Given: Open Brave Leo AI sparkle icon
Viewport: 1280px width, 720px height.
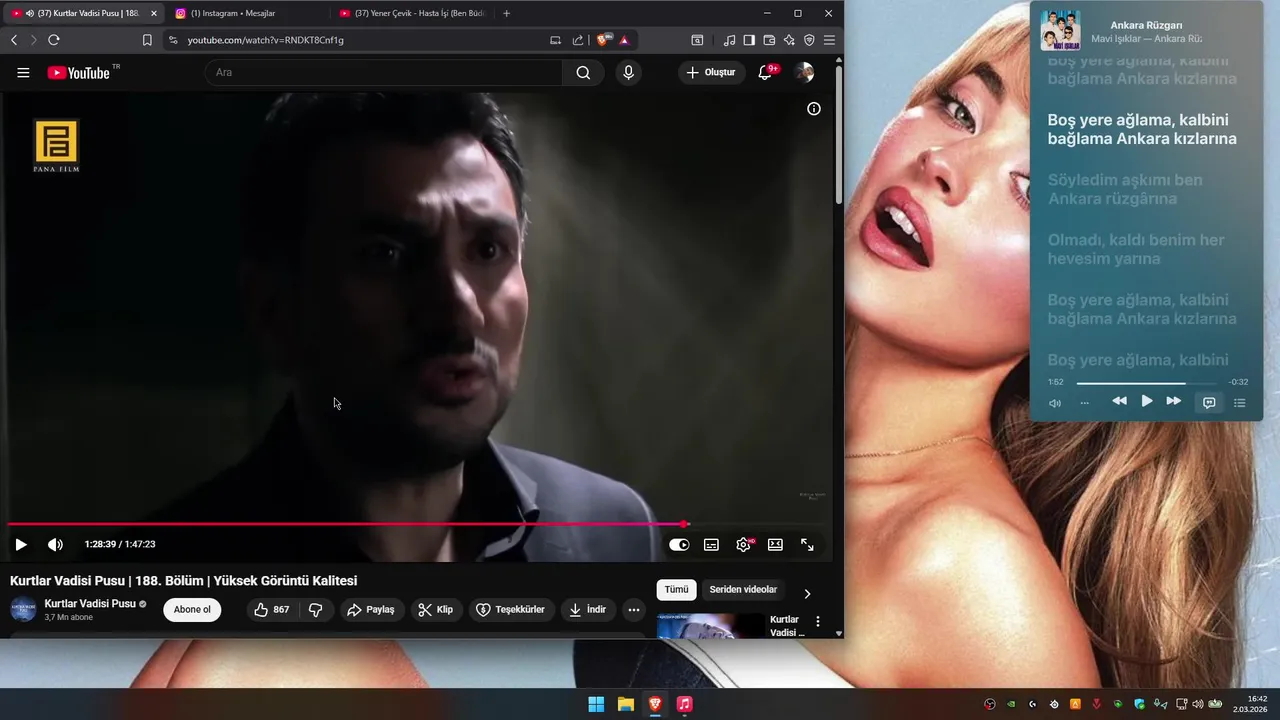Looking at the screenshot, I should [x=789, y=40].
